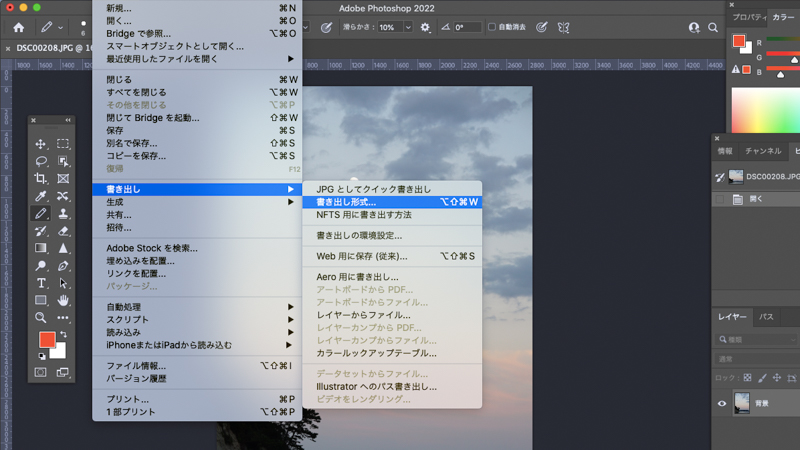
Task: Open the search magnifier in options bar
Action: [713, 28]
